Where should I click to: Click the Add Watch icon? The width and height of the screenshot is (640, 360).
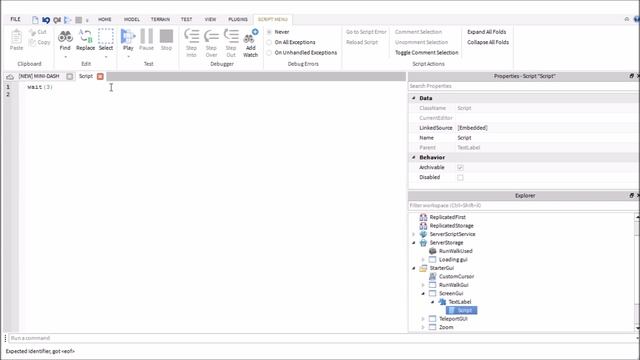pos(251,36)
